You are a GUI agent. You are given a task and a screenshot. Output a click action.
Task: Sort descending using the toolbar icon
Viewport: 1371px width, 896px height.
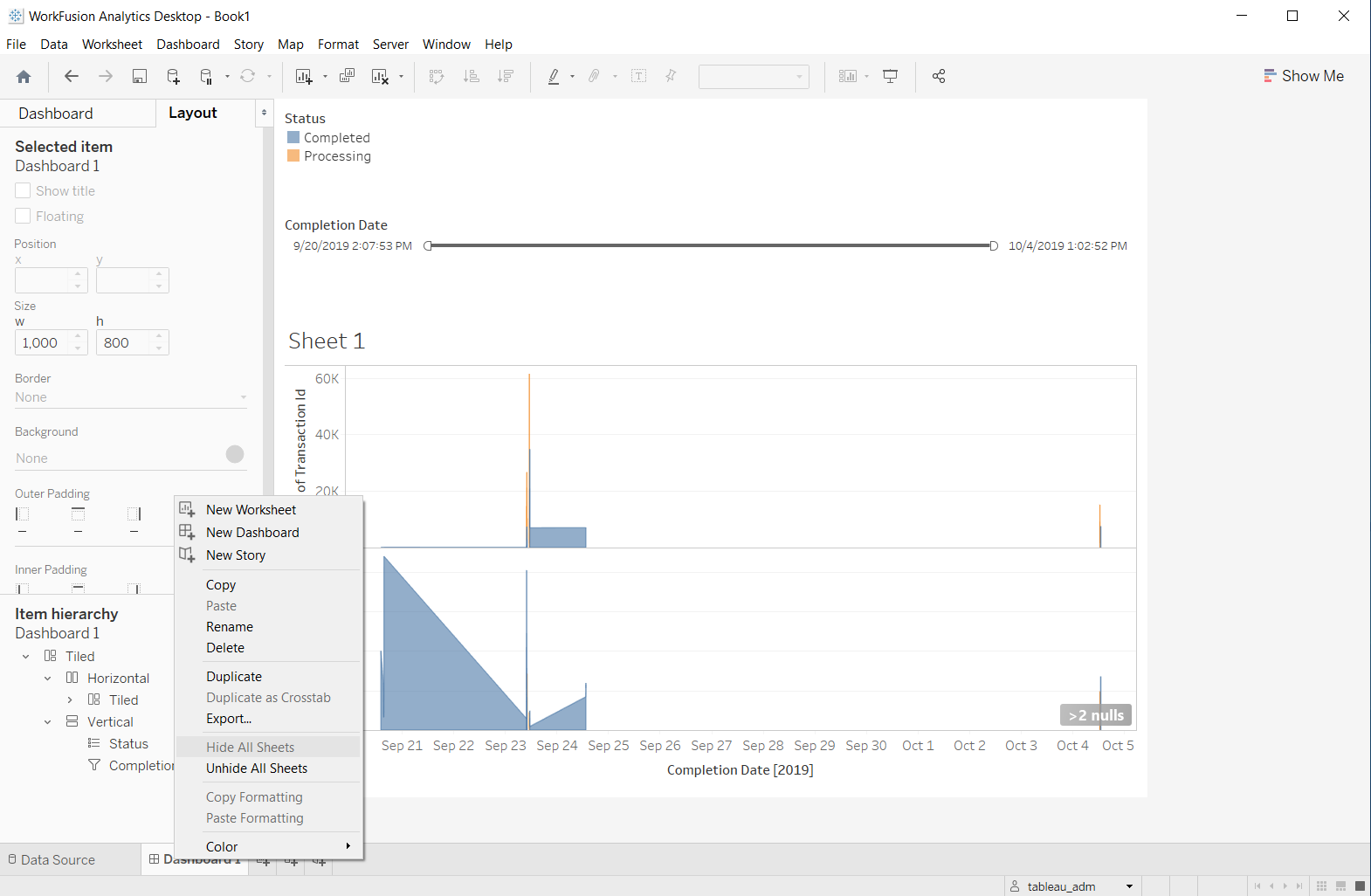[506, 76]
